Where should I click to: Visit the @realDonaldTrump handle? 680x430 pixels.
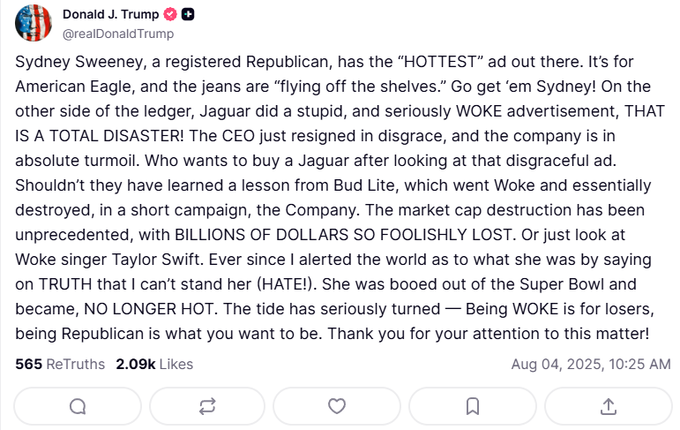pos(118,34)
